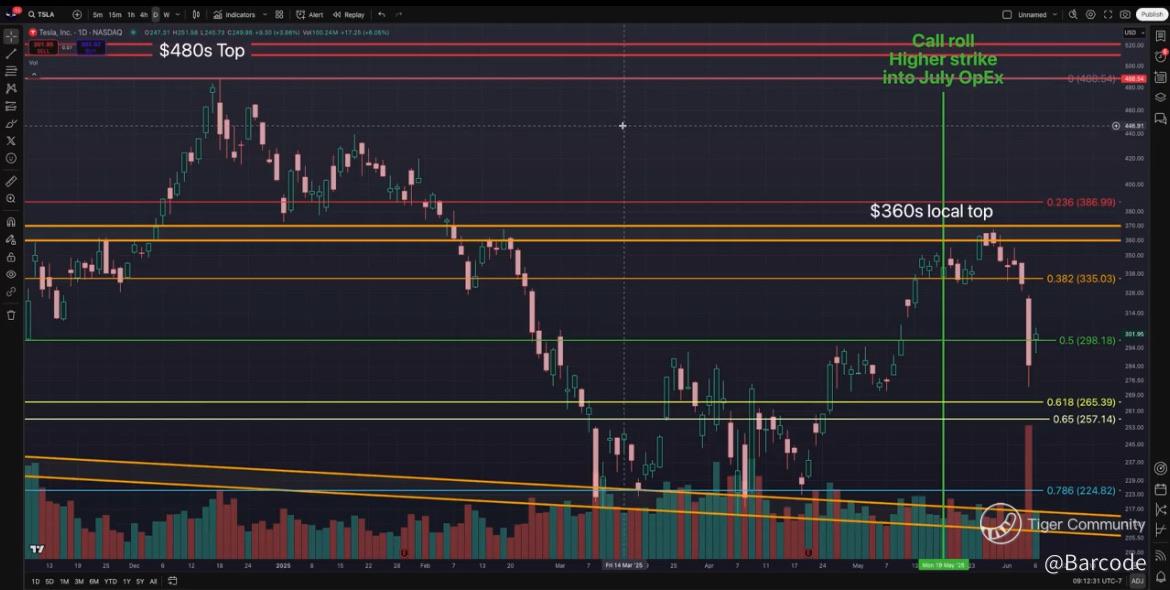Open the chats panel icon
Screen dimensions: 1170x590
pos(1160,118)
